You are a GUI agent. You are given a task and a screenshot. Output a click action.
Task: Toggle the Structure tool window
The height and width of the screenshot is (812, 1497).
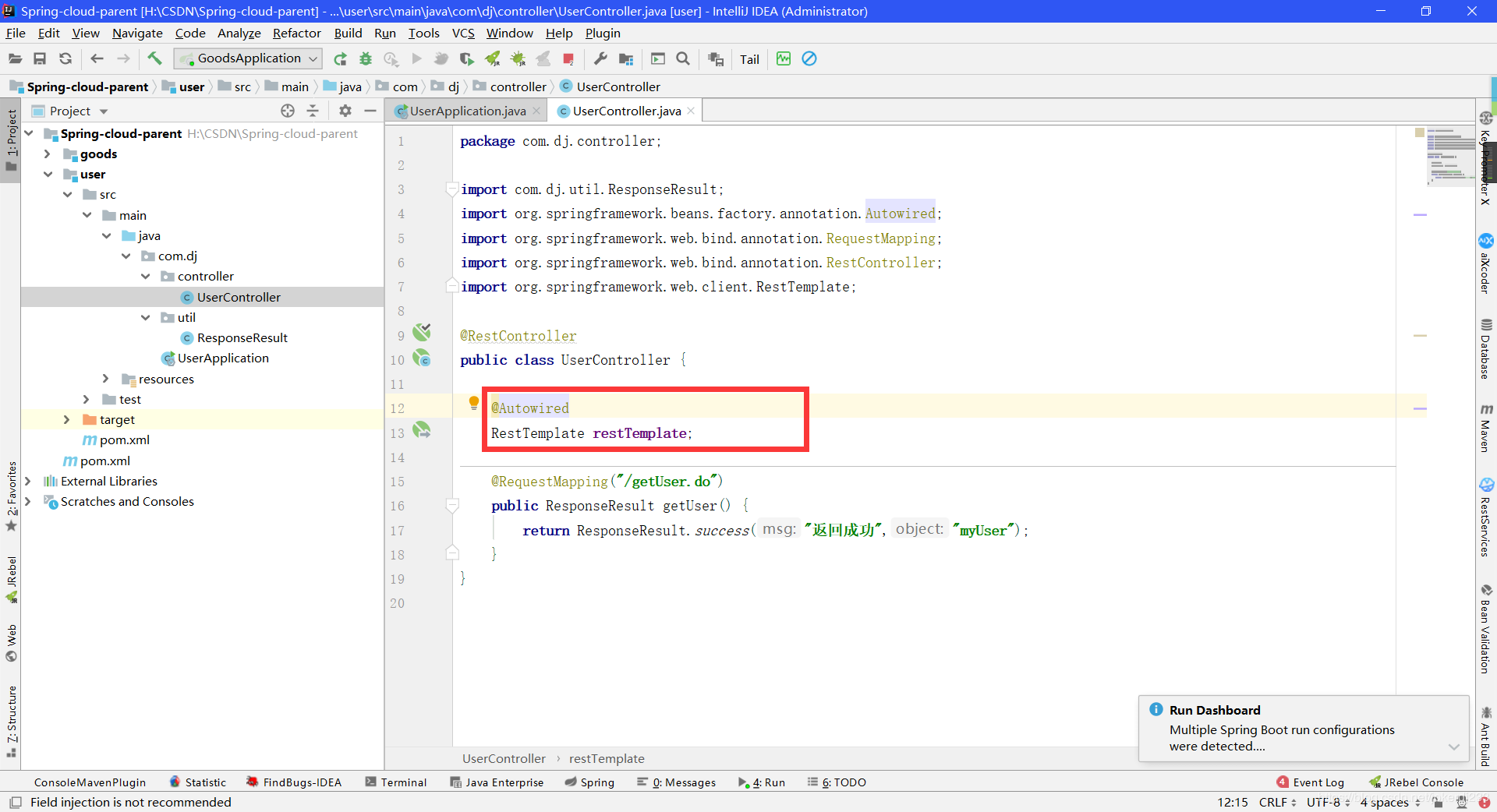(x=11, y=721)
